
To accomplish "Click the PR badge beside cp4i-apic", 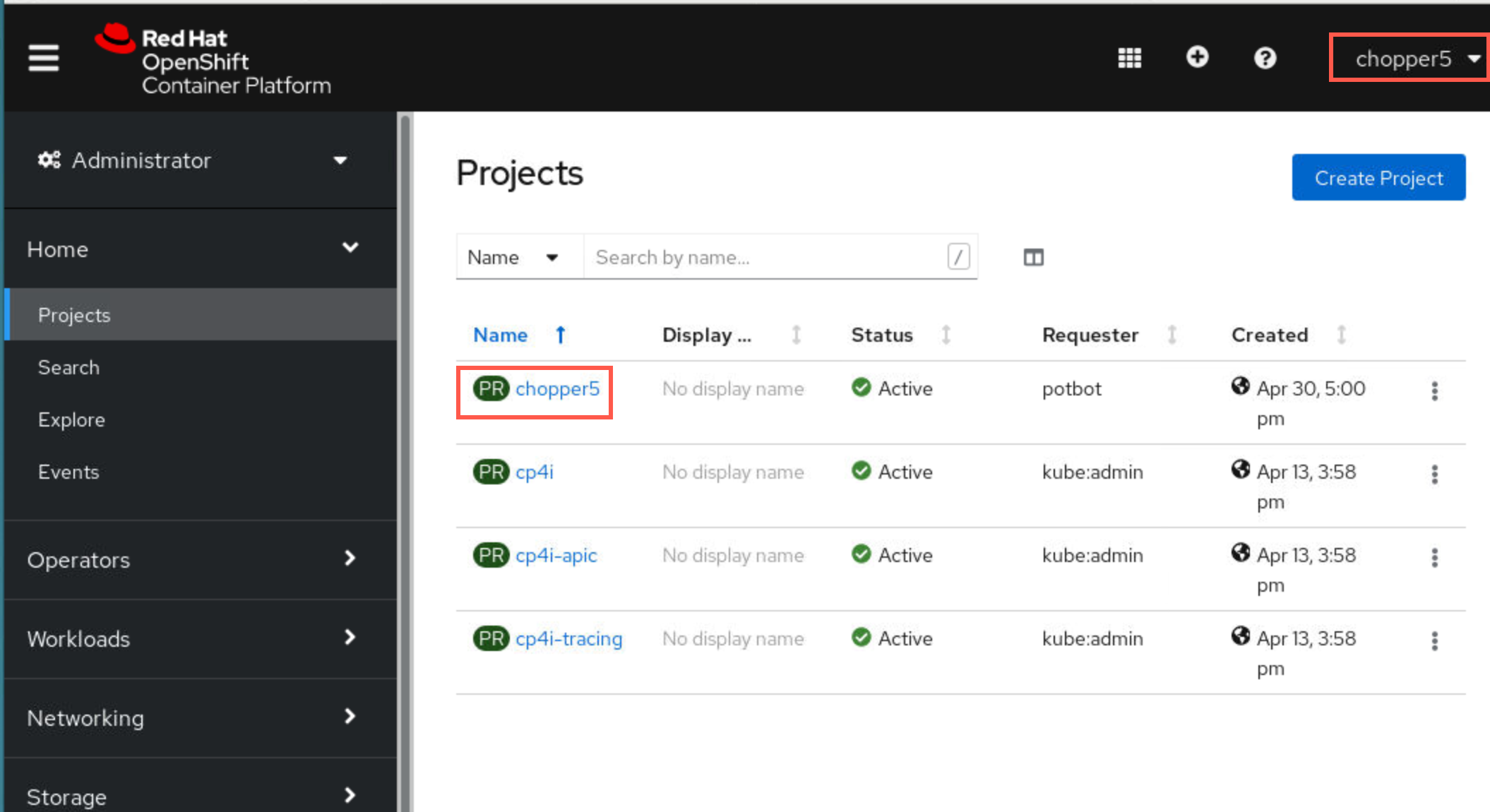I will pos(491,555).
